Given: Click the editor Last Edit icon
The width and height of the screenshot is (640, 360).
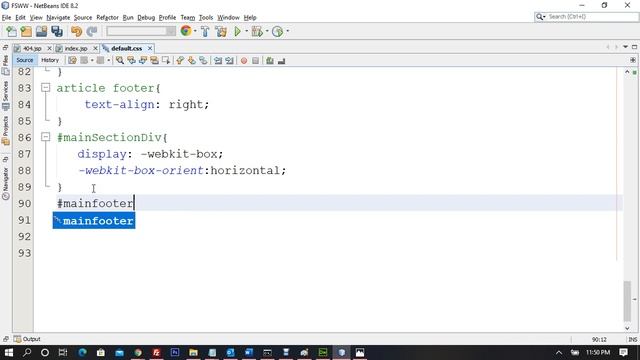Looking at the screenshot, I should point(72,60).
